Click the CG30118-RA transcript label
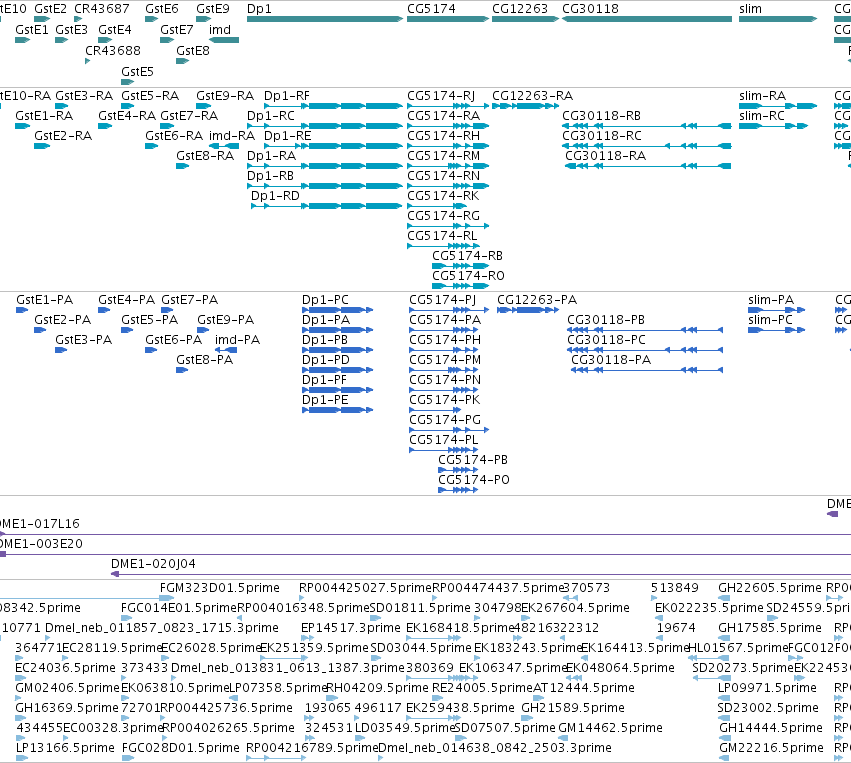 (606, 156)
